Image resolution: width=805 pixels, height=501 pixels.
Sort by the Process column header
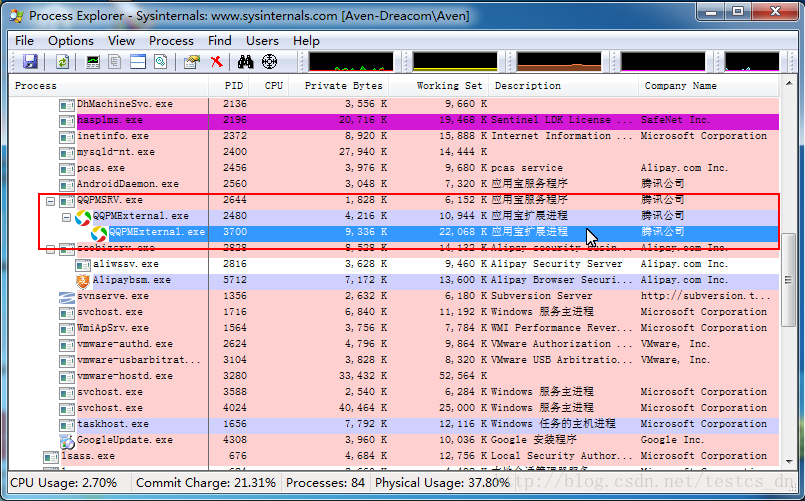coord(109,86)
